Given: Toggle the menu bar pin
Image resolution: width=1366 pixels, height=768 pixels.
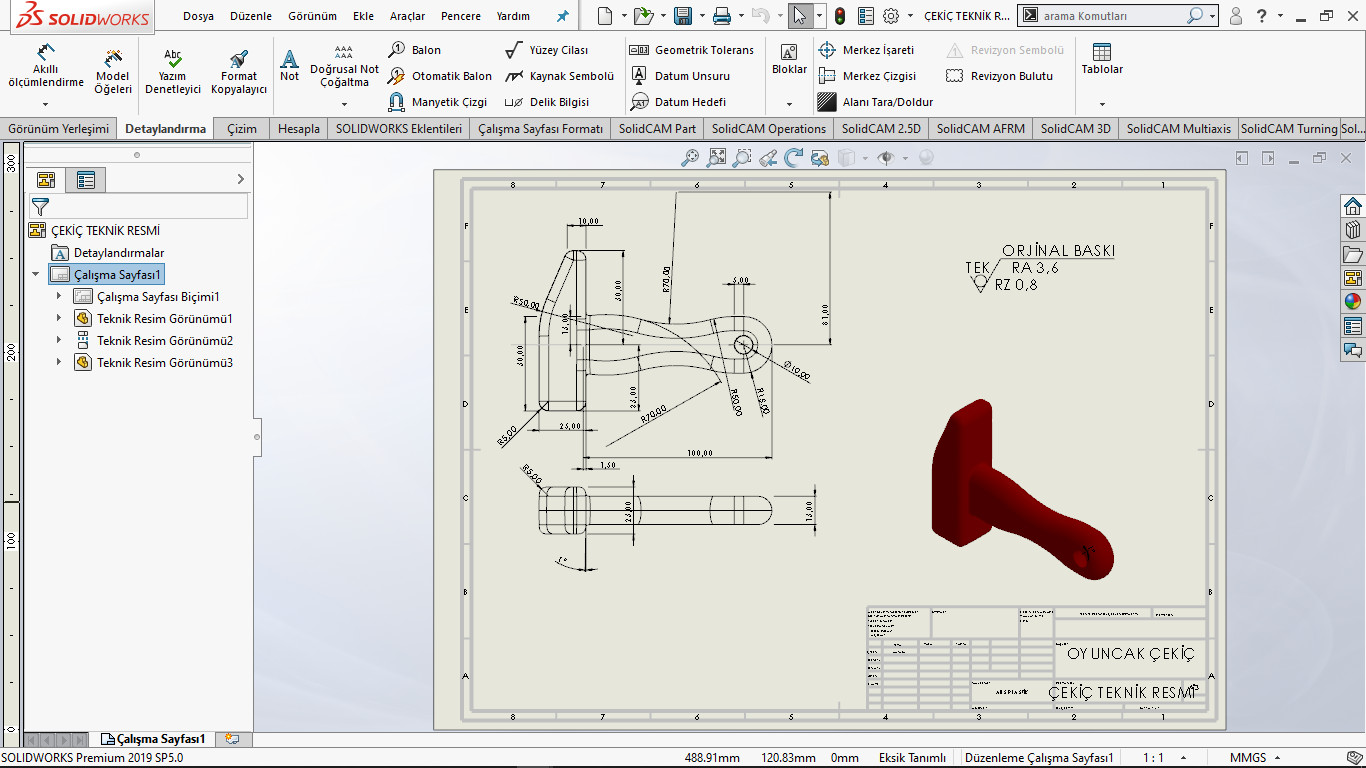Looking at the screenshot, I should pos(562,16).
